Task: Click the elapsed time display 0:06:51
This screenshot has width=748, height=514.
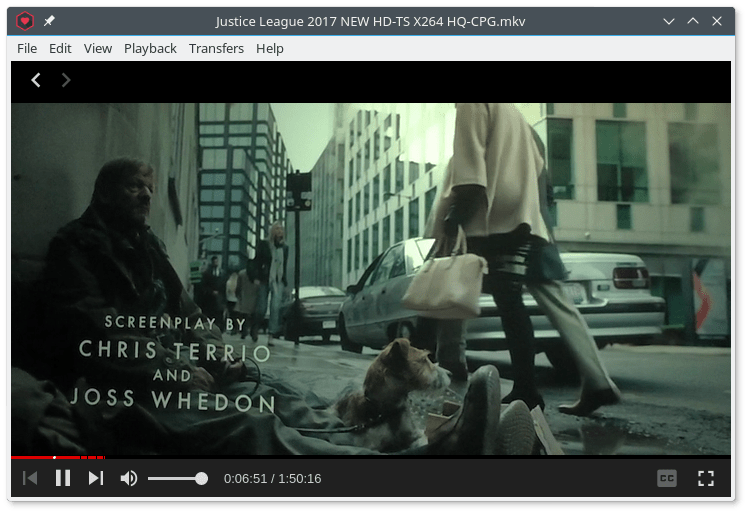Action: (245, 478)
